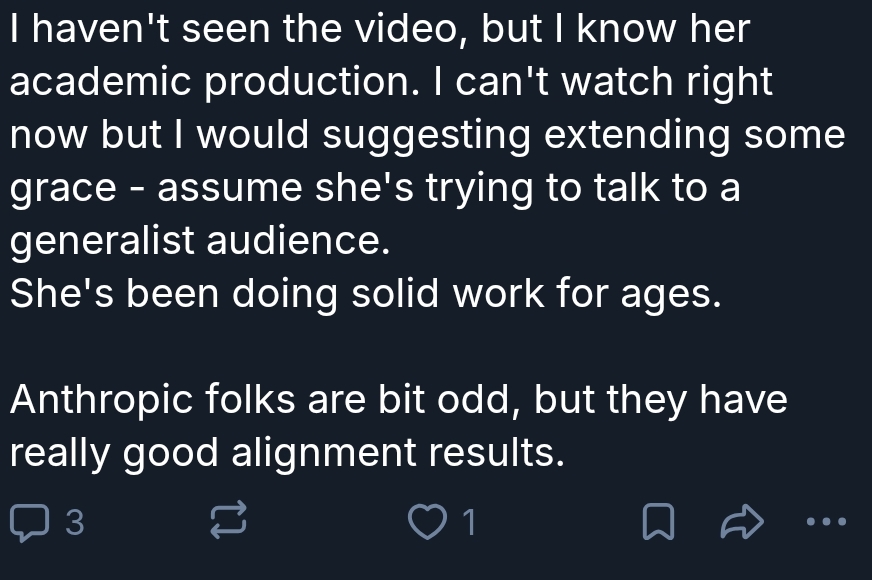Click the word "grace" in the post
Image resolution: width=872 pixels, height=580 pixels.
click(x=64, y=189)
